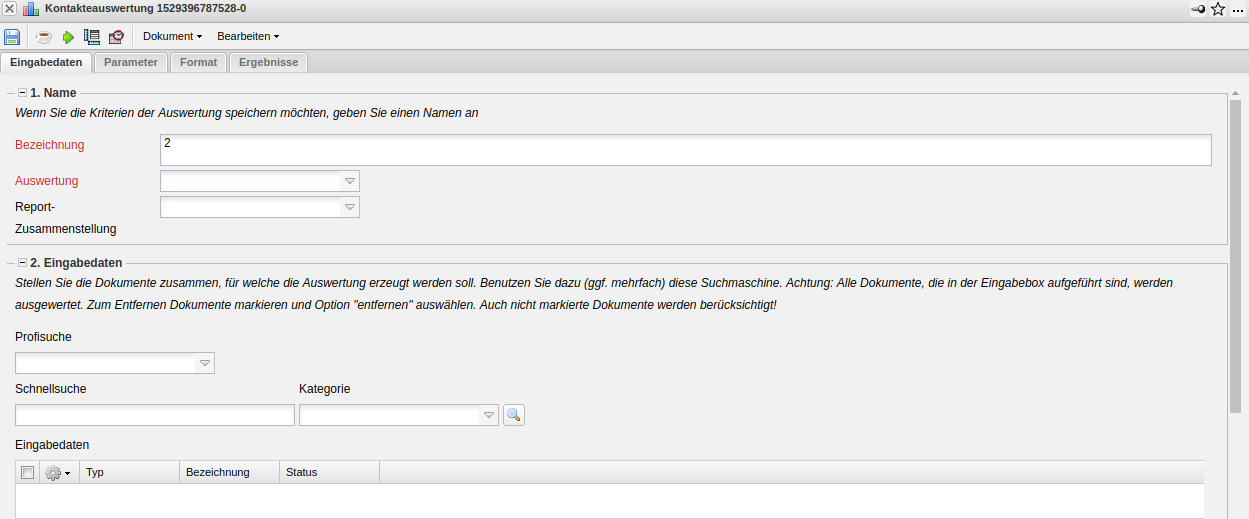Viewport: 1249px width, 519px height.
Task: Run the evaluation with the green arrow
Action: pyautogui.click(x=68, y=37)
